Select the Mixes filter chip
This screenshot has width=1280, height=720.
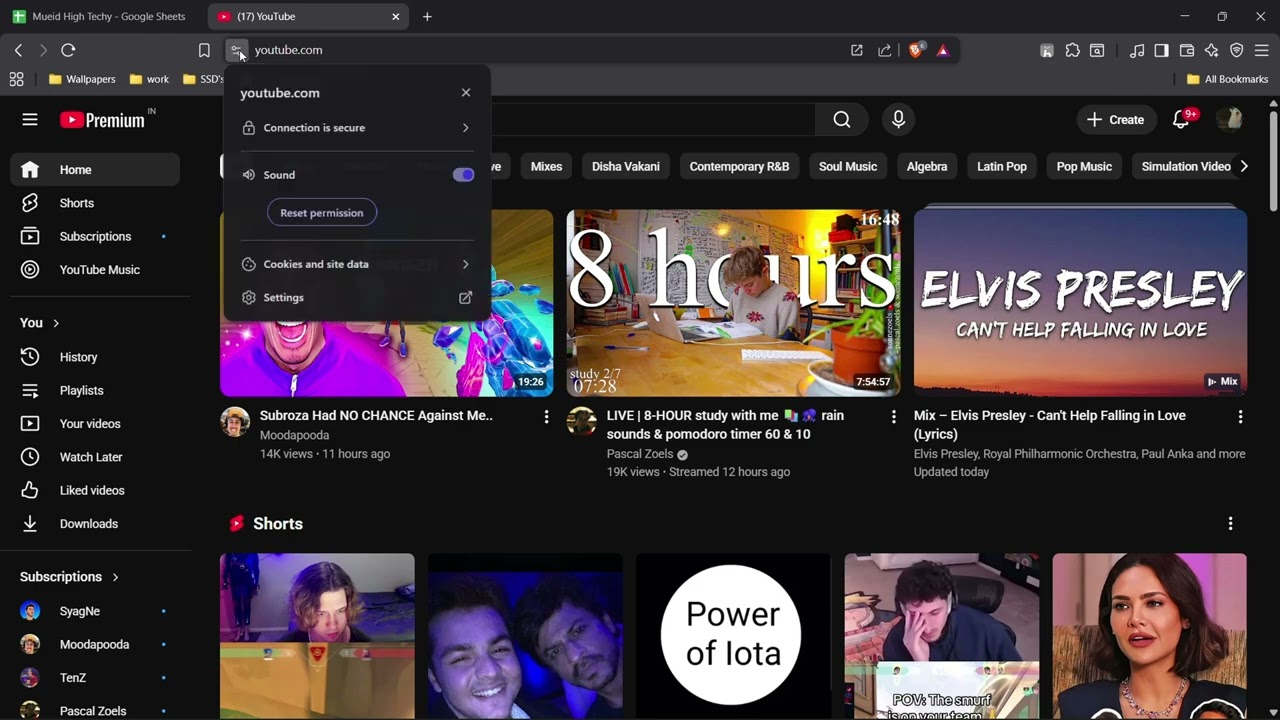tap(546, 167)
